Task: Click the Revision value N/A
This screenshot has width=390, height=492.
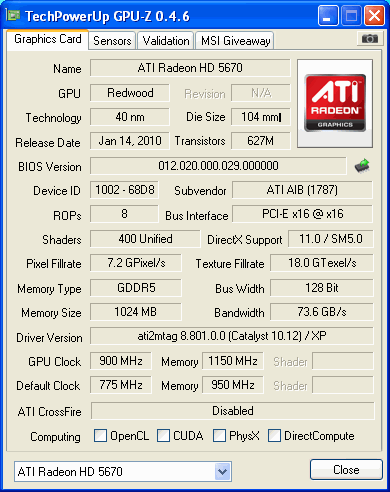Action: pos(261,93)
